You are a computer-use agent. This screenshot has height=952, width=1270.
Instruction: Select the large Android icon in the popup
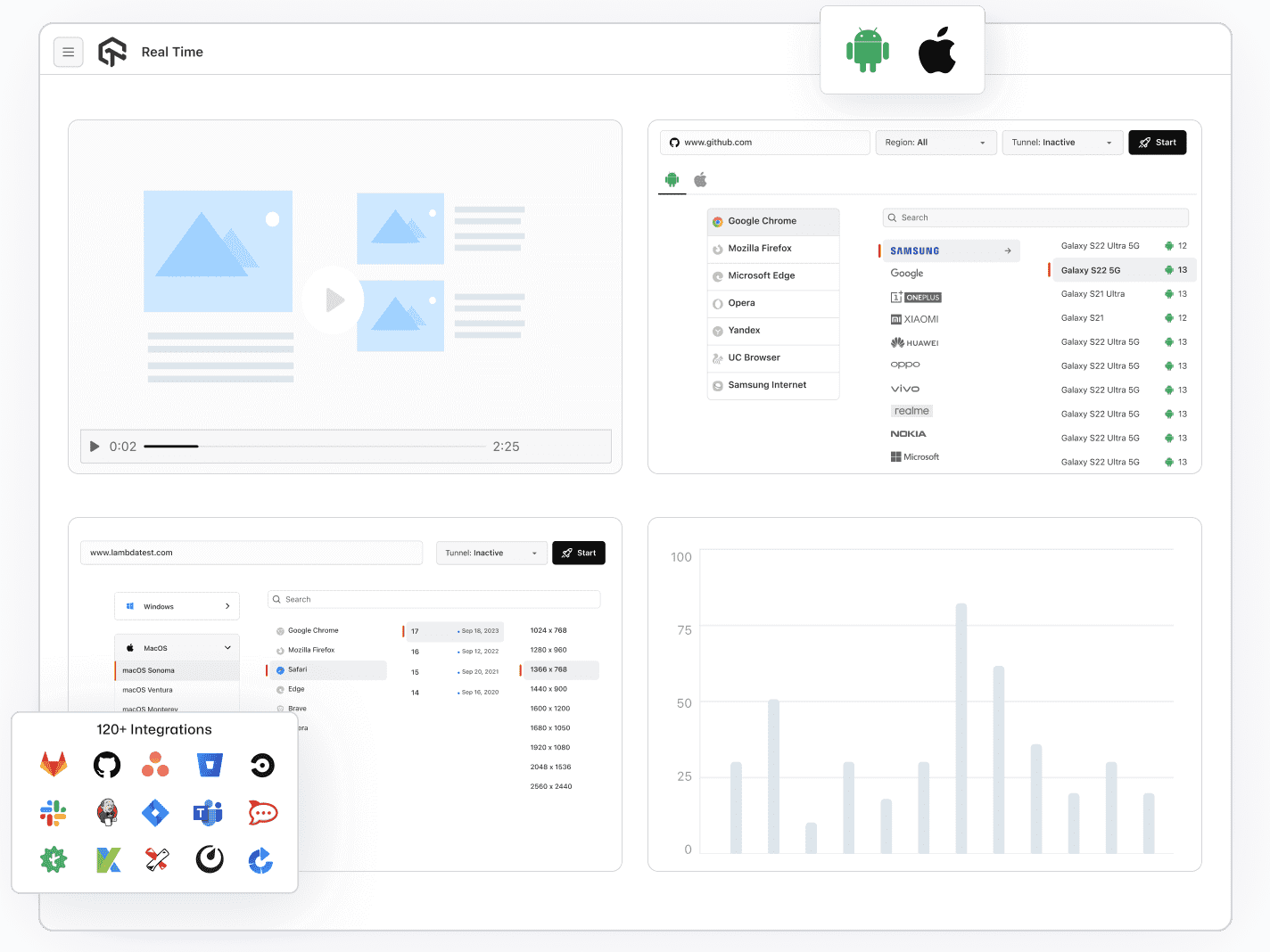(x=868, y=50)
